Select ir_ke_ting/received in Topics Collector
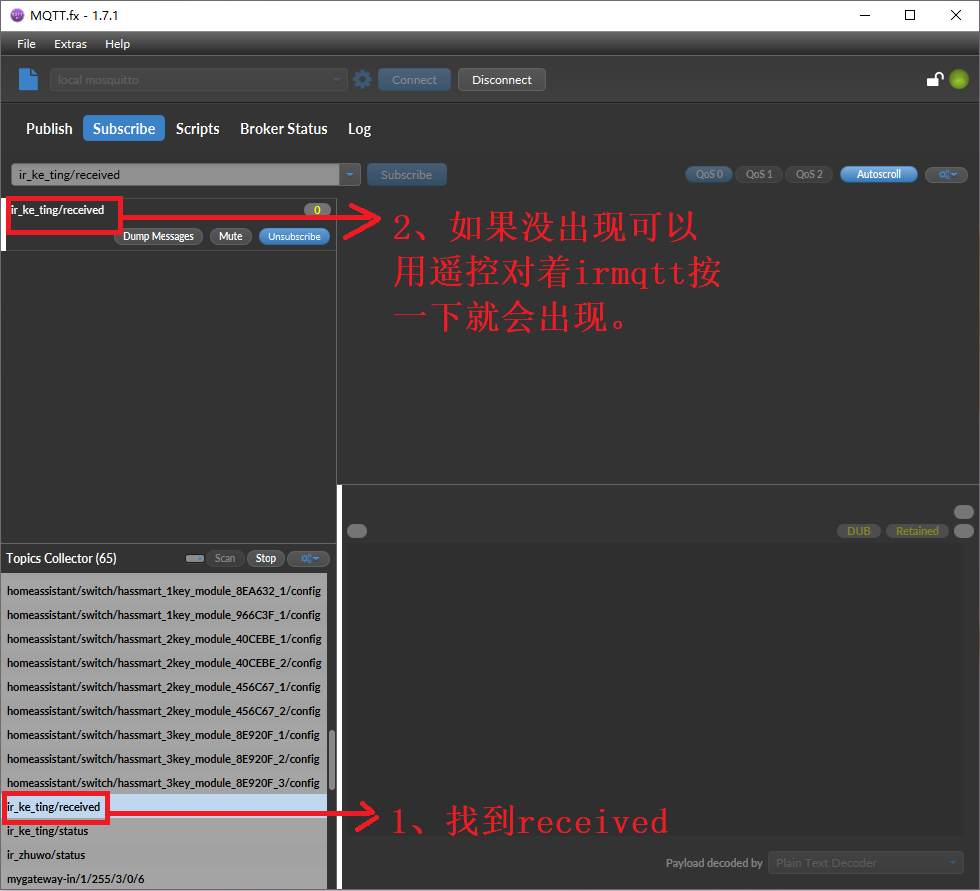The width and height of the screenshot is (980, 891). tap(164, 807)
